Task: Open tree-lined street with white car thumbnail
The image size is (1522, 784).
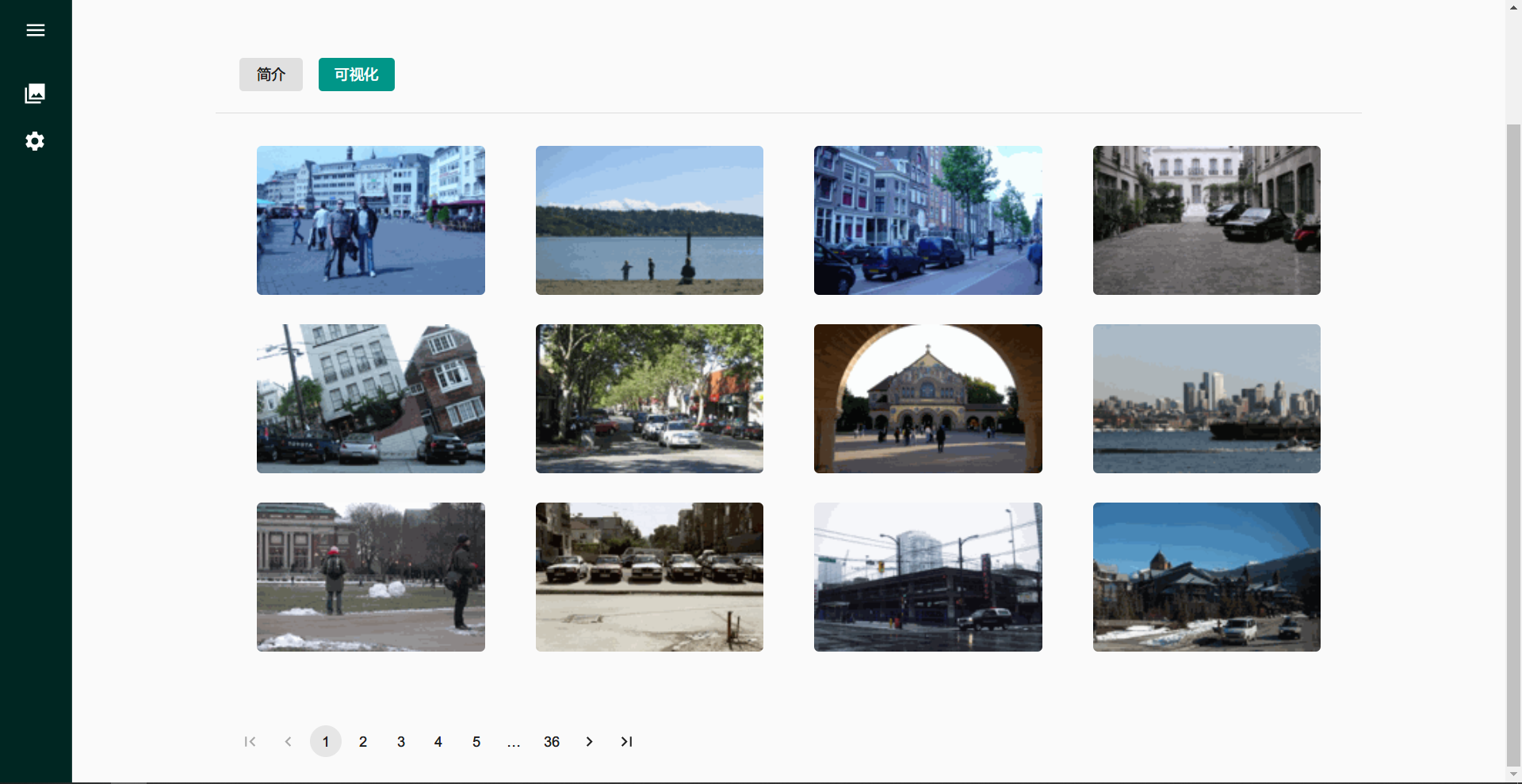Action: pos(649,399)
